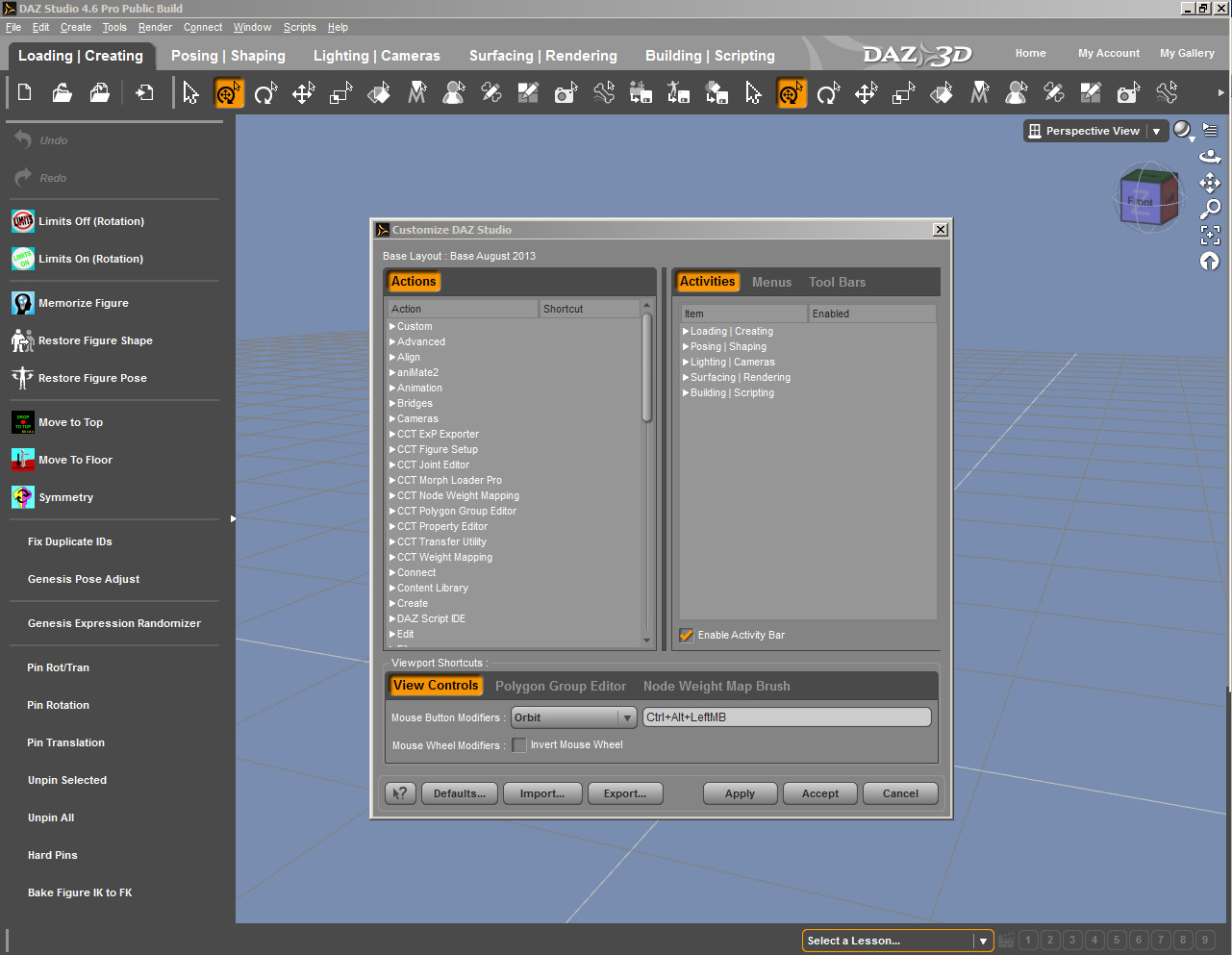Toggle the Enable Activity Bar checkbox
This screenshot has width=1232, height=955.
[x=687, y=635]
